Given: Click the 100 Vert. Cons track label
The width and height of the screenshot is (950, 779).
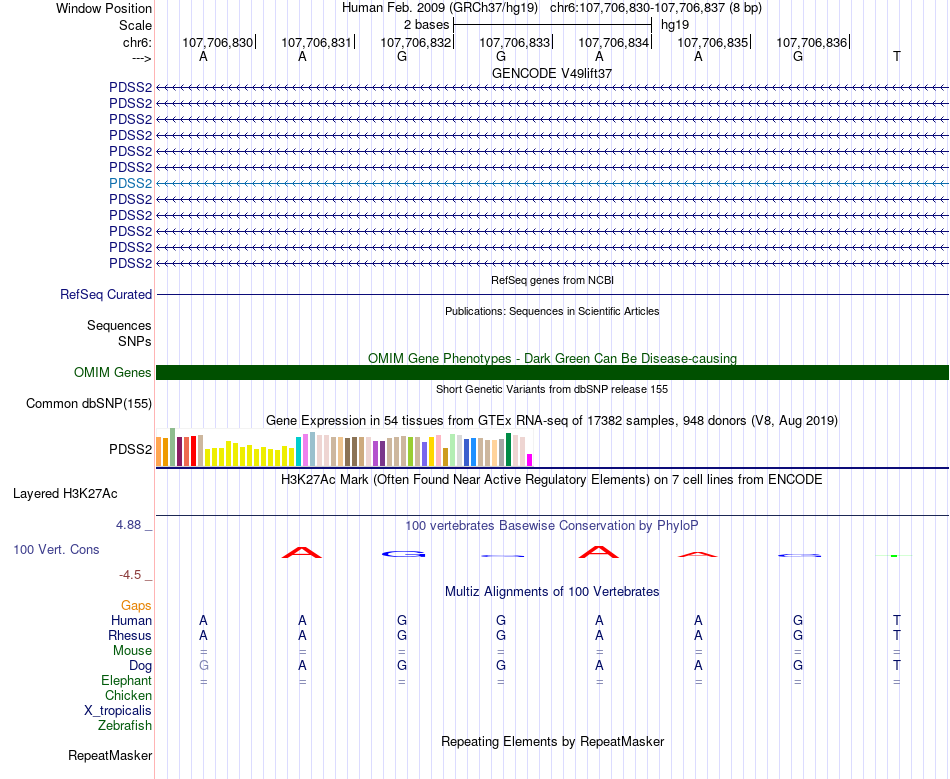Looking at the screenshot, I should (56, 549).
